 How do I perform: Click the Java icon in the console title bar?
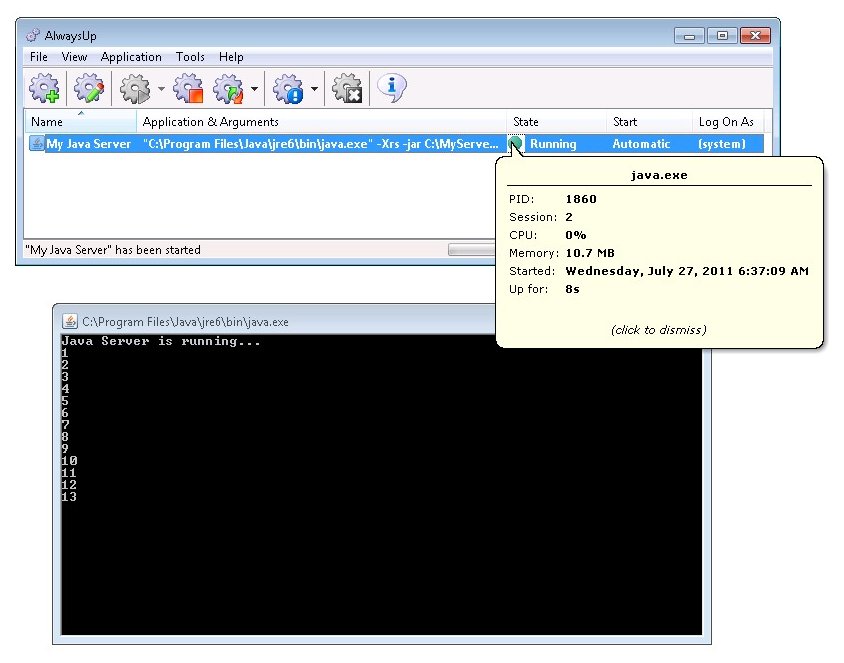69,321
